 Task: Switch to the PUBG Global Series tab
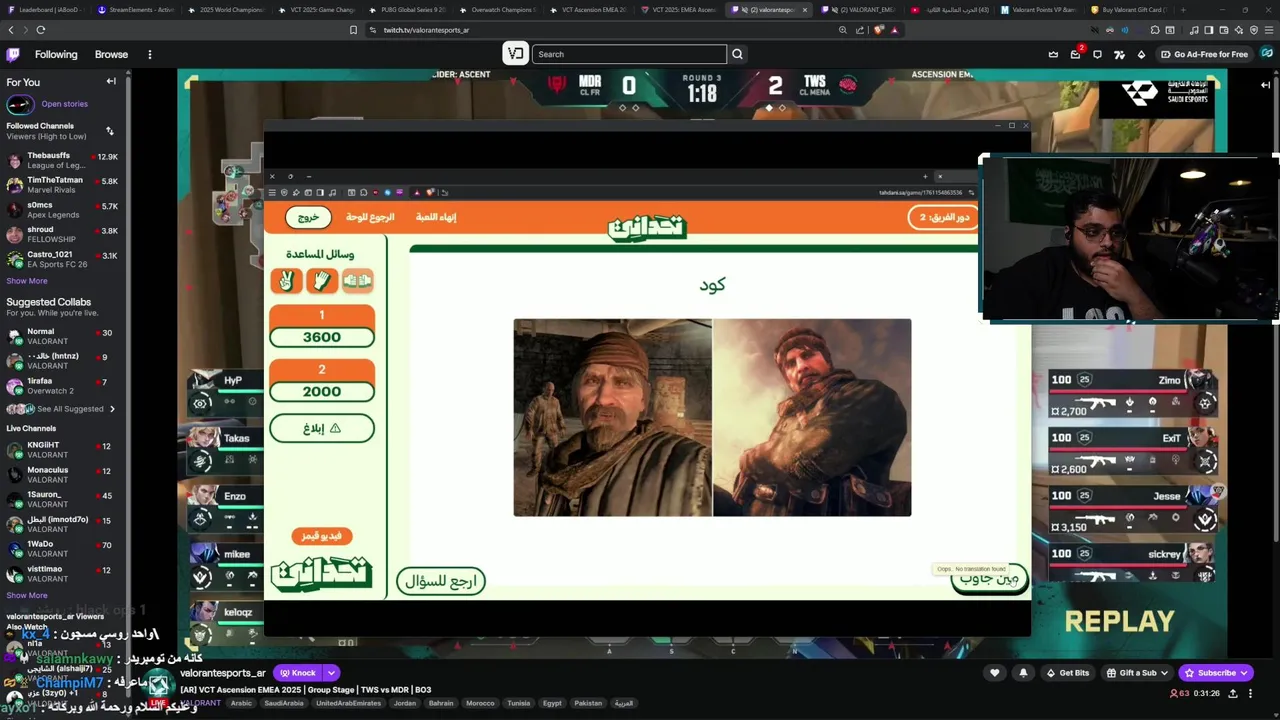407,10
